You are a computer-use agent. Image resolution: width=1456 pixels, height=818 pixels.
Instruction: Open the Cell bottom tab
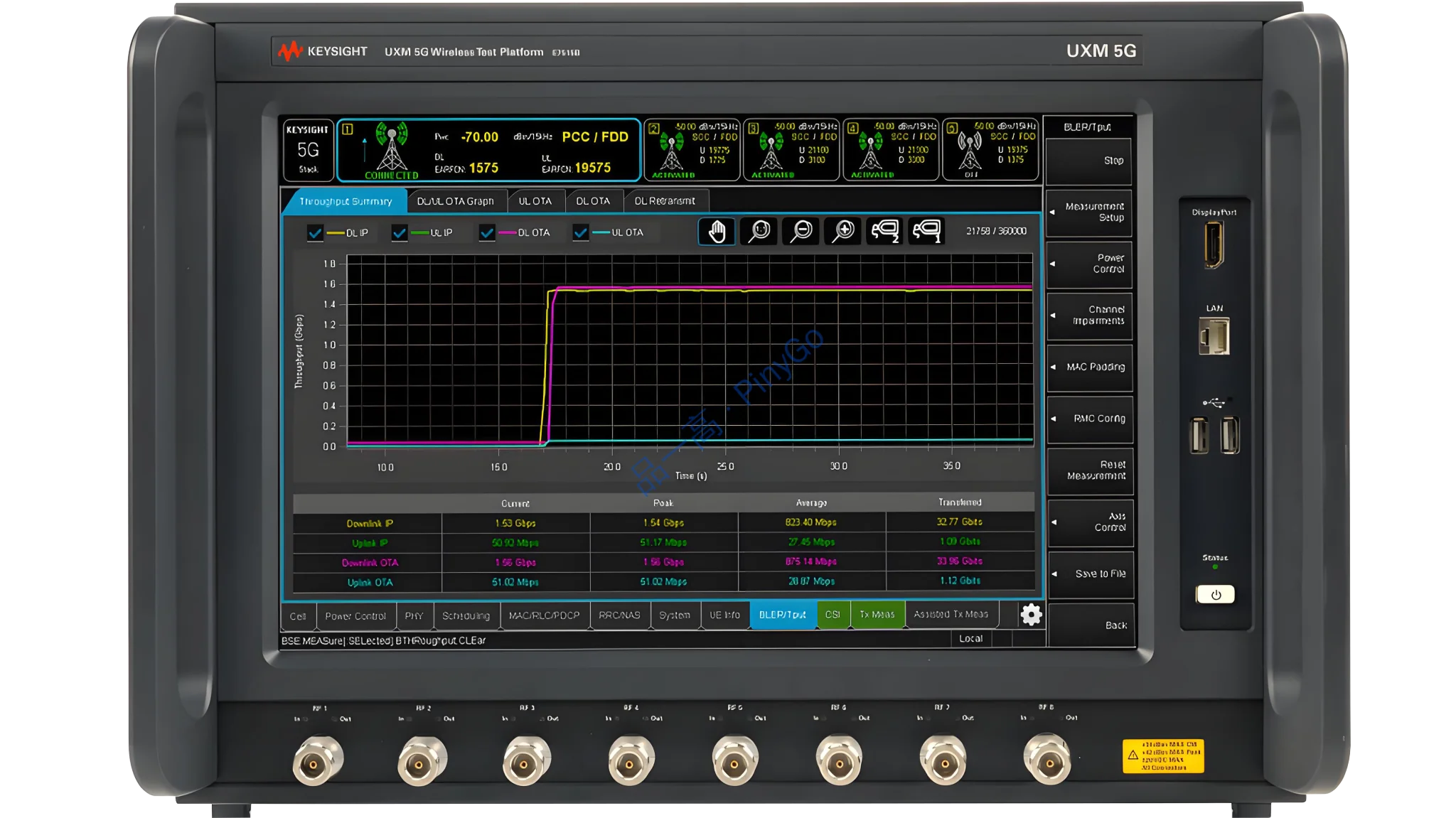(298, 616)
